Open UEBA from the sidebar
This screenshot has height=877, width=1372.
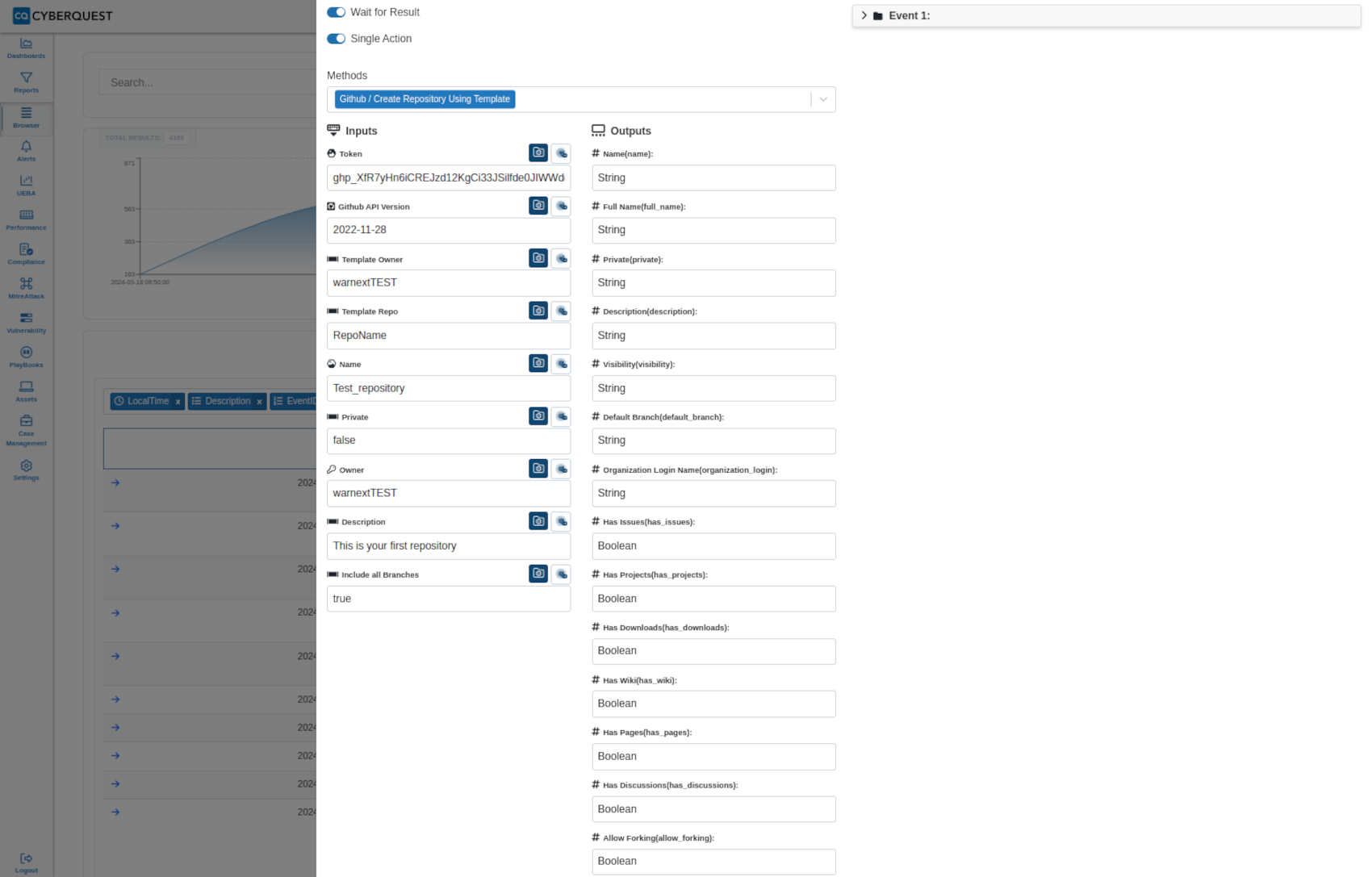[x=26, y=186]
